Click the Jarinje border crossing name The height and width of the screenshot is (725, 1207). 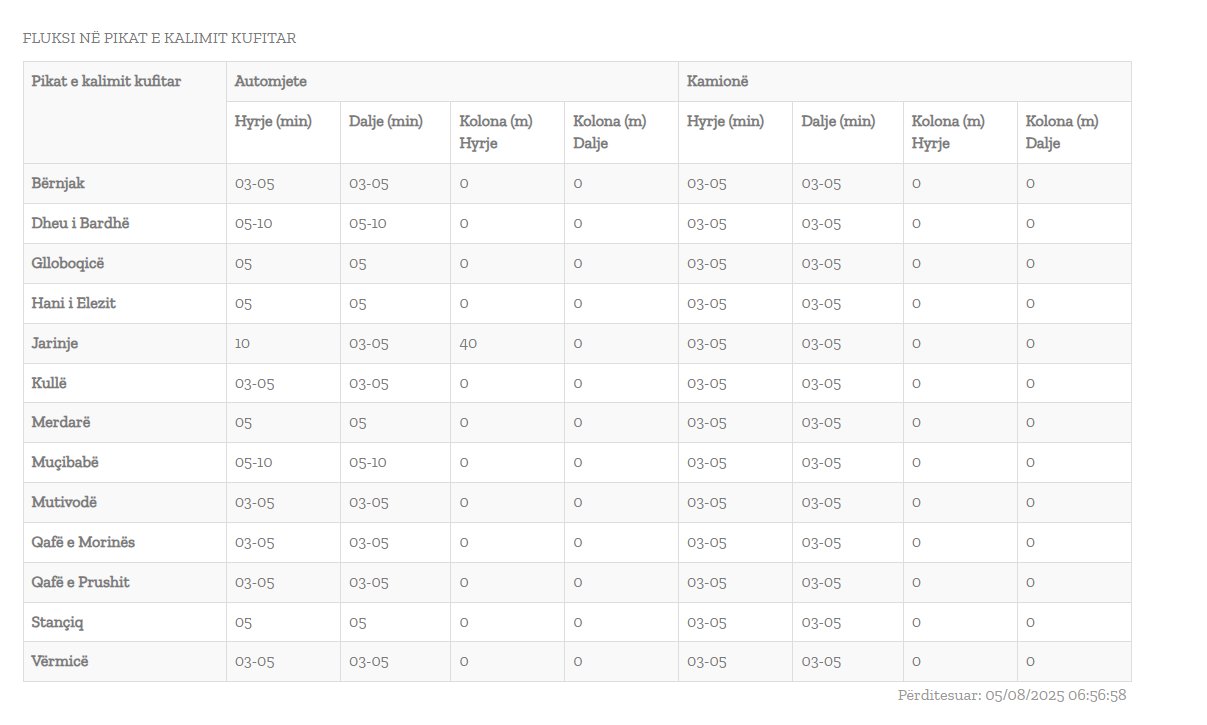coord(55,343)
